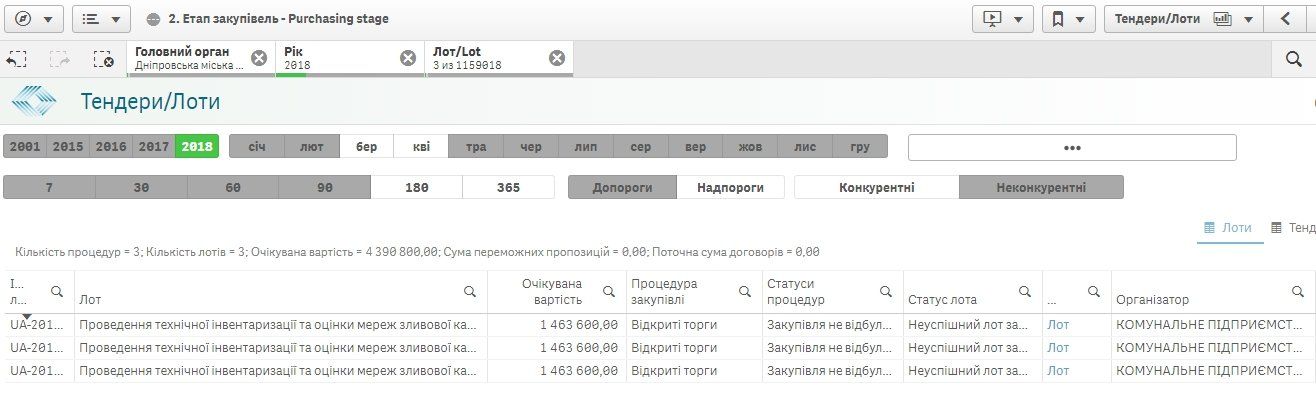Toggle the selected year 2018 filter
Screen dimensions: 1316x400
pos(197,147)
